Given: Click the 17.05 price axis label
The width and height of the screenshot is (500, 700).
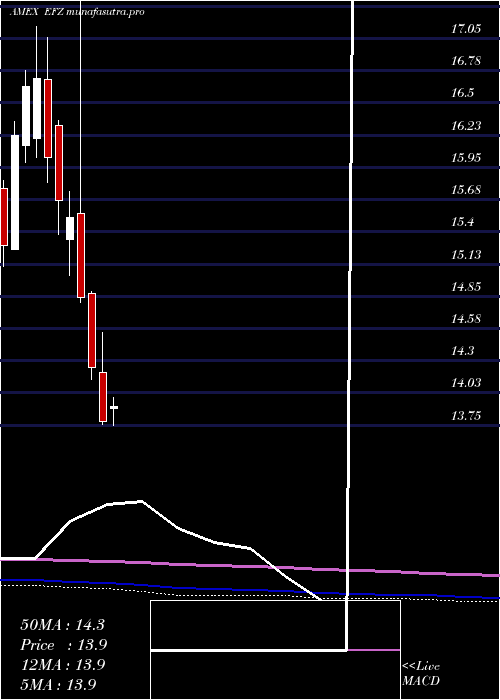Looking at the screenshot, I should (466, 29).
